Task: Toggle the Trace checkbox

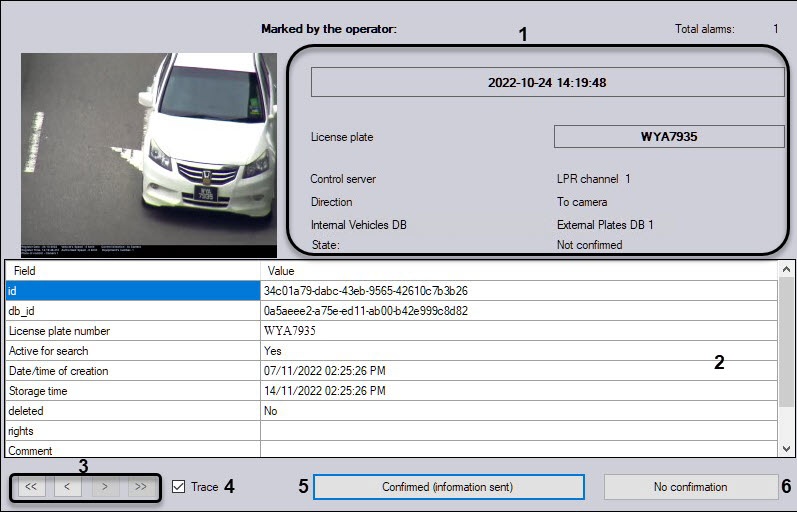Action: click(179, 487)
